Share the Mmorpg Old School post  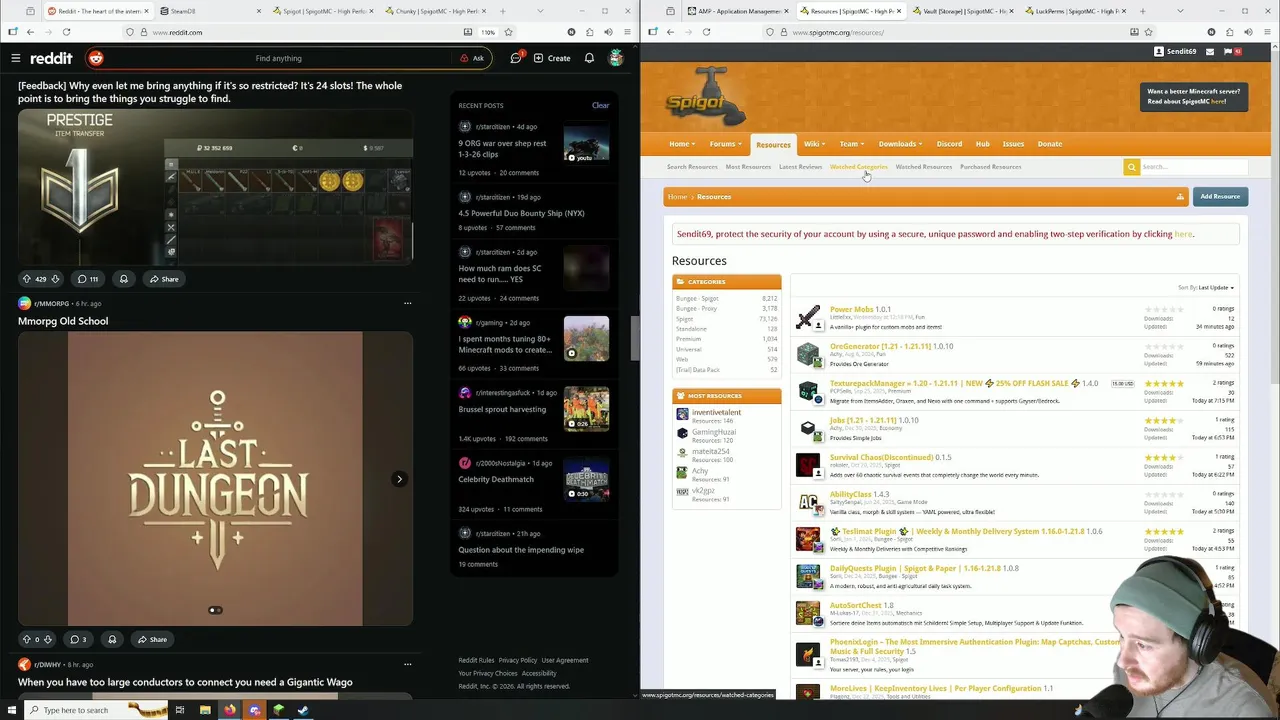152,639
